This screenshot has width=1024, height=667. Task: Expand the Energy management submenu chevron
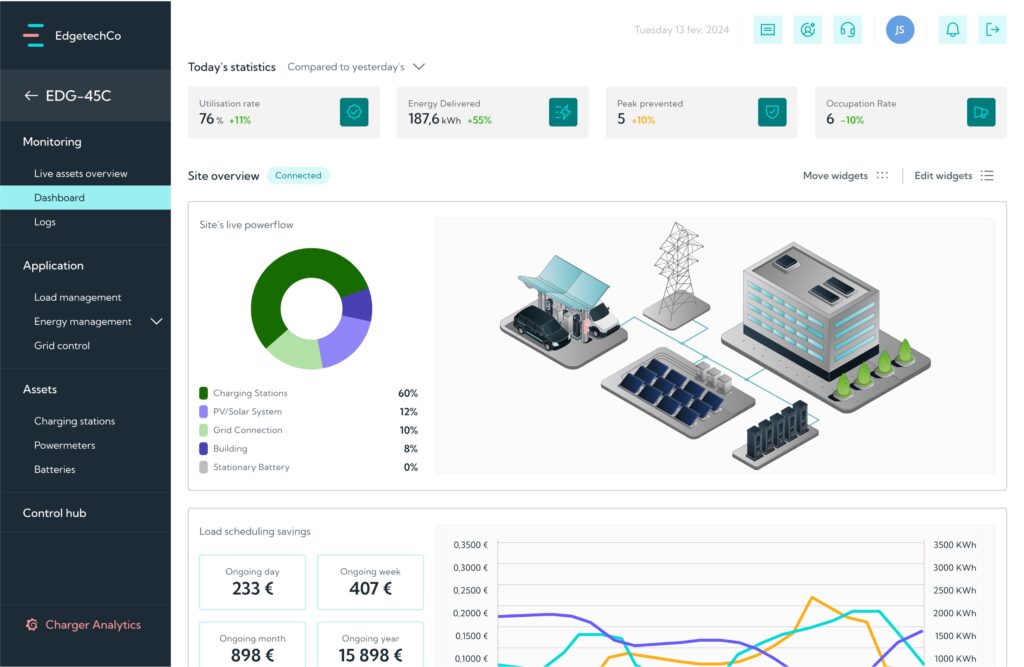tap(156, 321)
